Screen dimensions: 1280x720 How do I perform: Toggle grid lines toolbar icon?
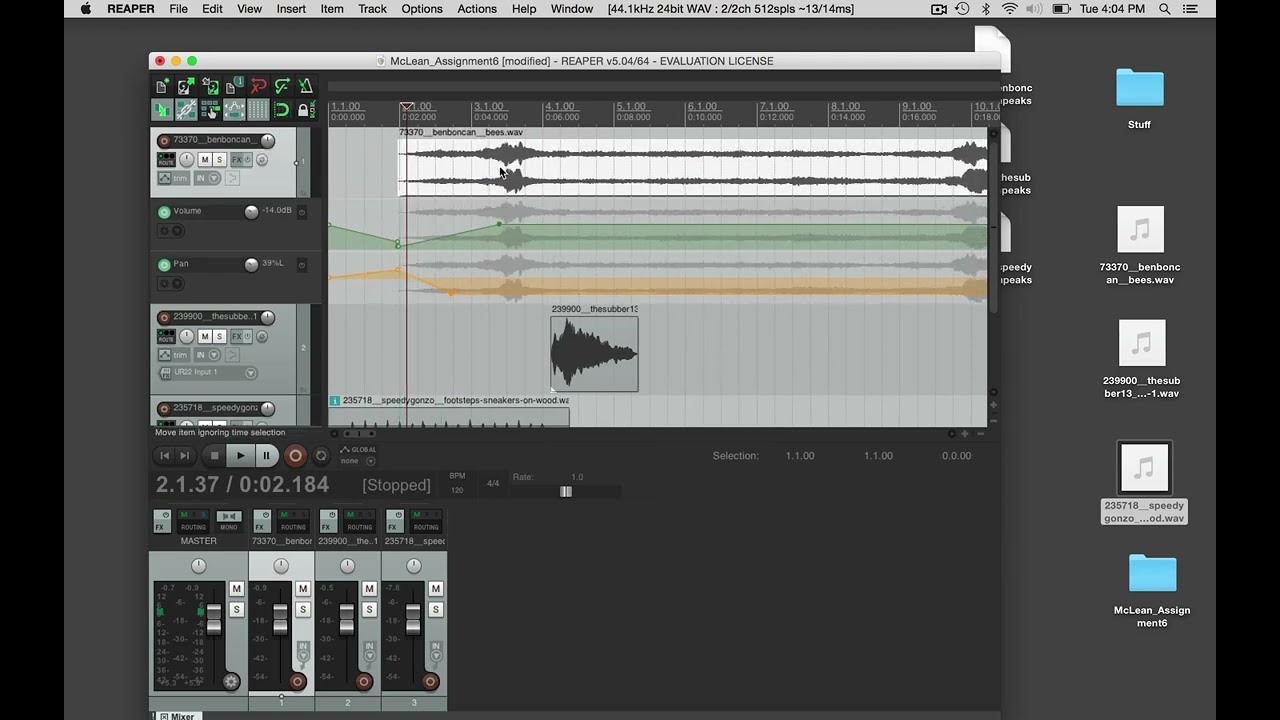[x=258, y=110]
